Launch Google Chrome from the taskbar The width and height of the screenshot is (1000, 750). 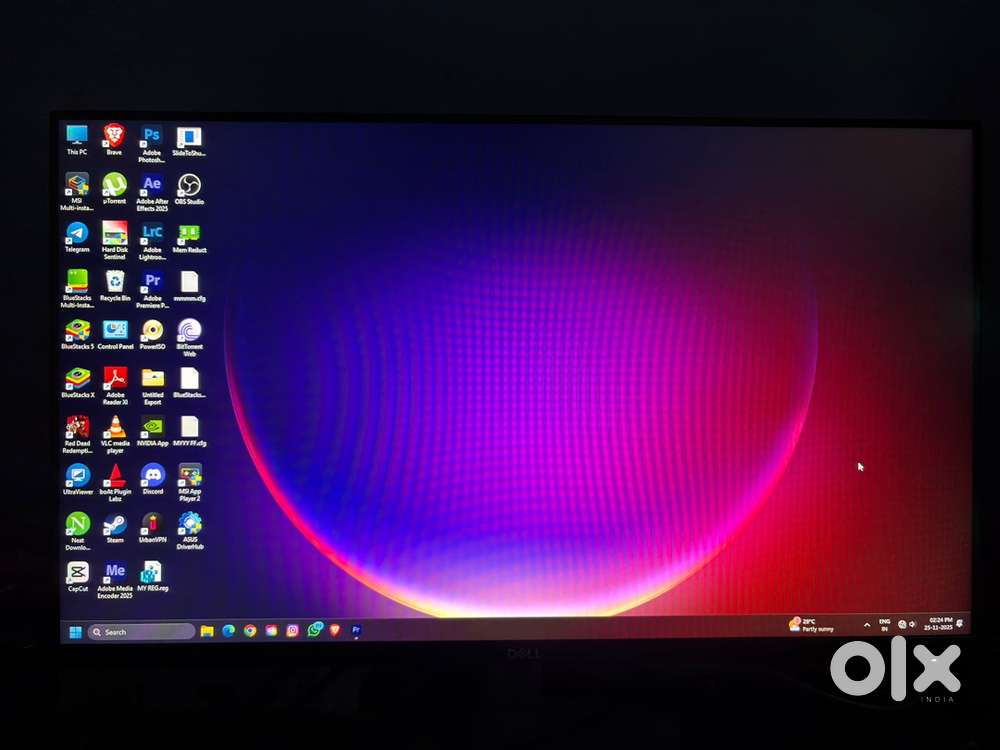[x=251, y=631]
